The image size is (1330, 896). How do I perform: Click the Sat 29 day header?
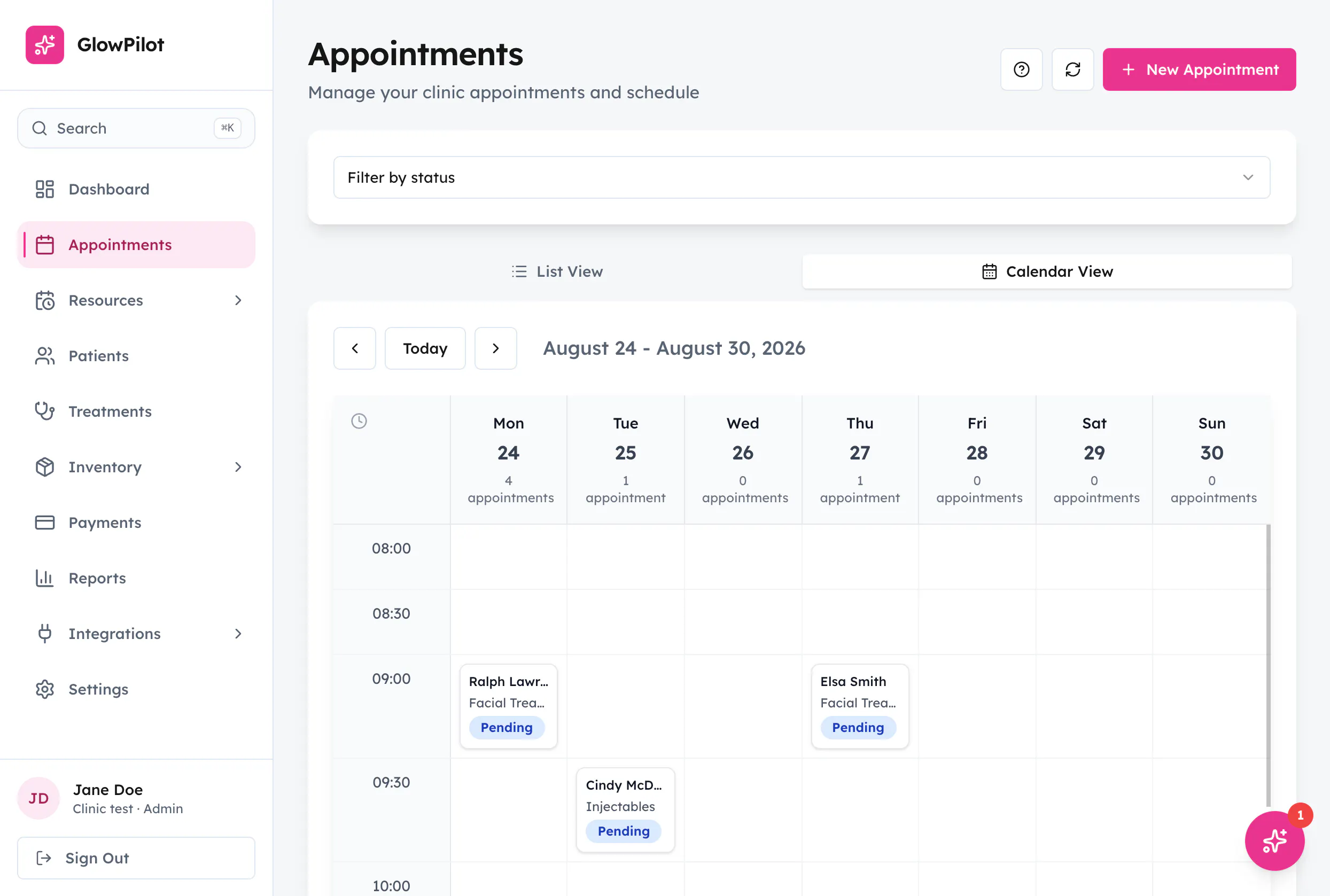click(1094, 459)
